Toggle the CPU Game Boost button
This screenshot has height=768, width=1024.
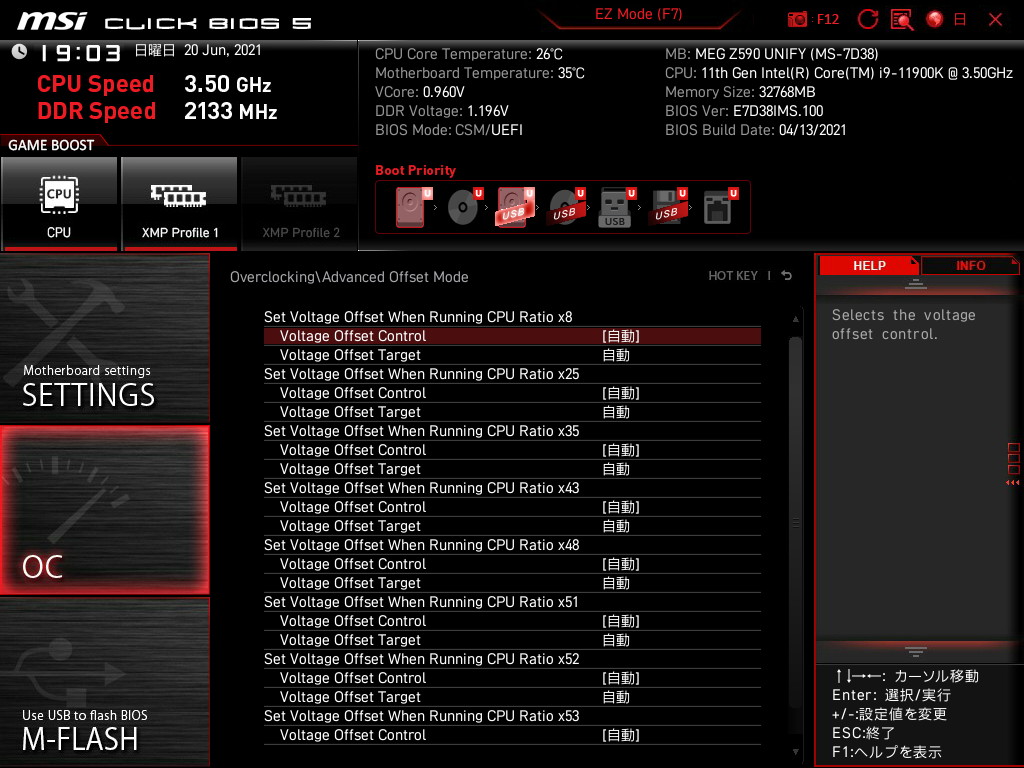pyautogui.click(x=59, y=204)
